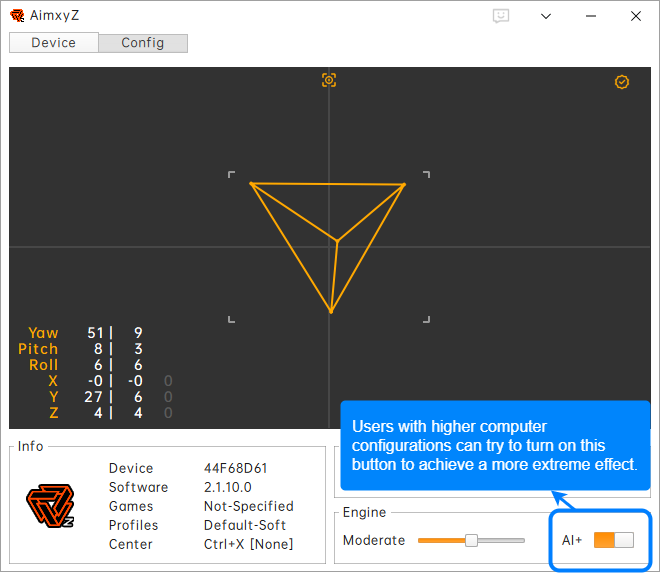The height and width of the screenshot is (573, 661).
Task: Click the AimxyZ logo in the Info panel
Action: coord(50,506)
